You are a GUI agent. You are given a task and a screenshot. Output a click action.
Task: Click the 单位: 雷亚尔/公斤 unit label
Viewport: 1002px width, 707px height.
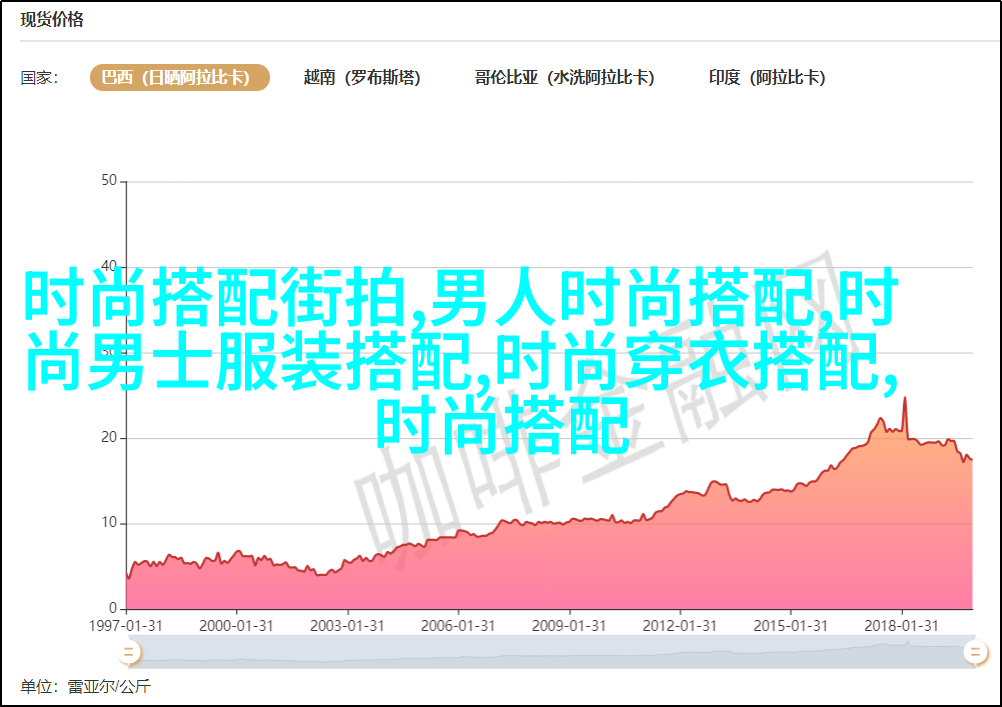tap(85, 687)
